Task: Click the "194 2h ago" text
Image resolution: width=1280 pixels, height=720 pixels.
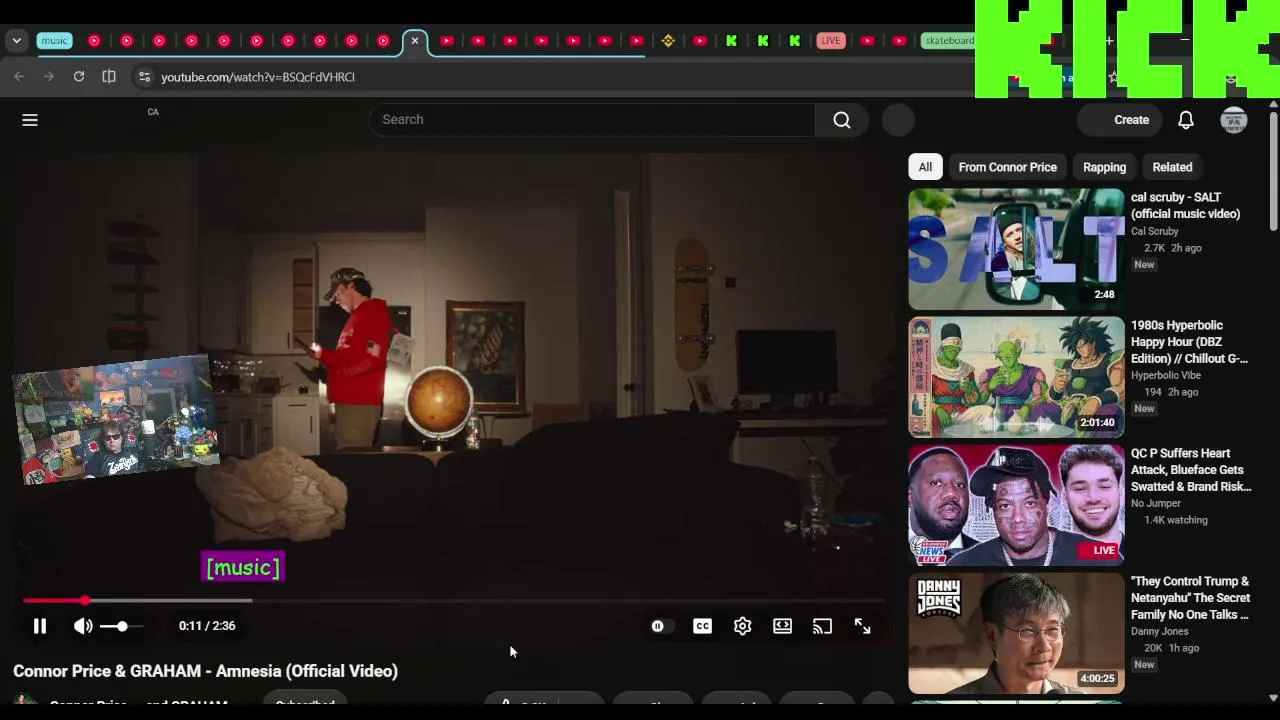Action: [1171, 392]
